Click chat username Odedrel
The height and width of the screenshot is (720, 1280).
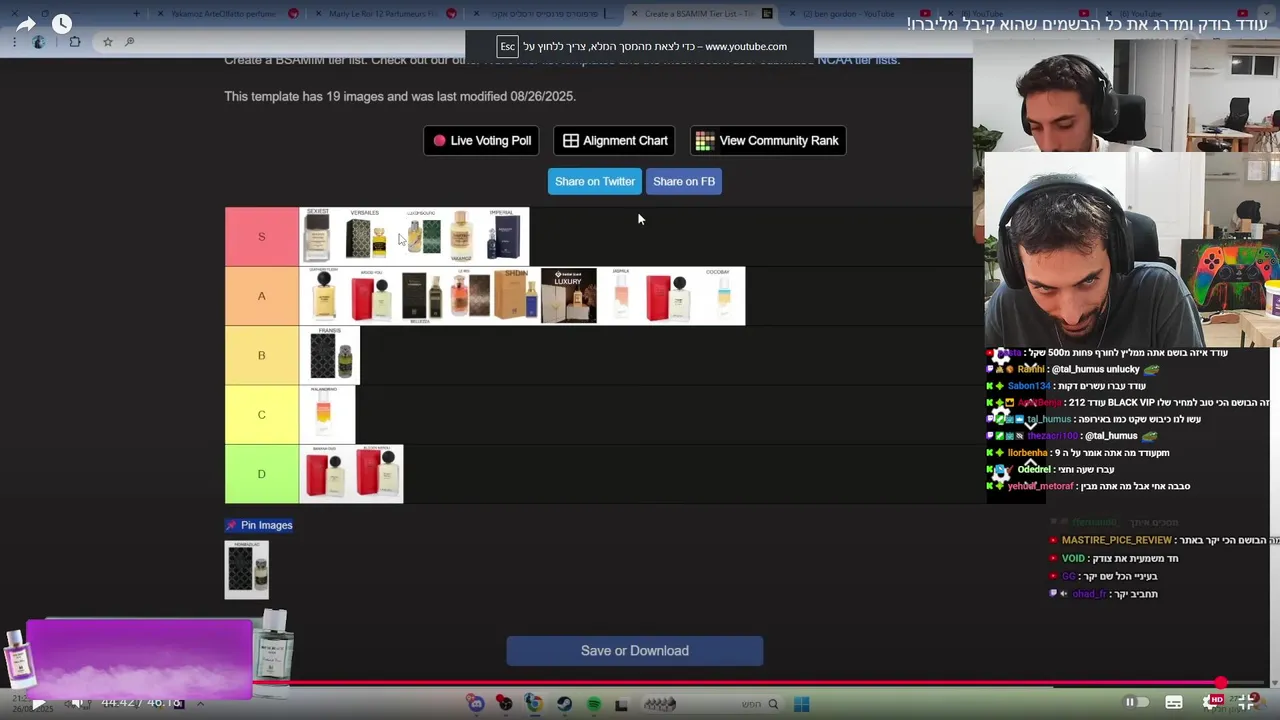pos(1034,469)
